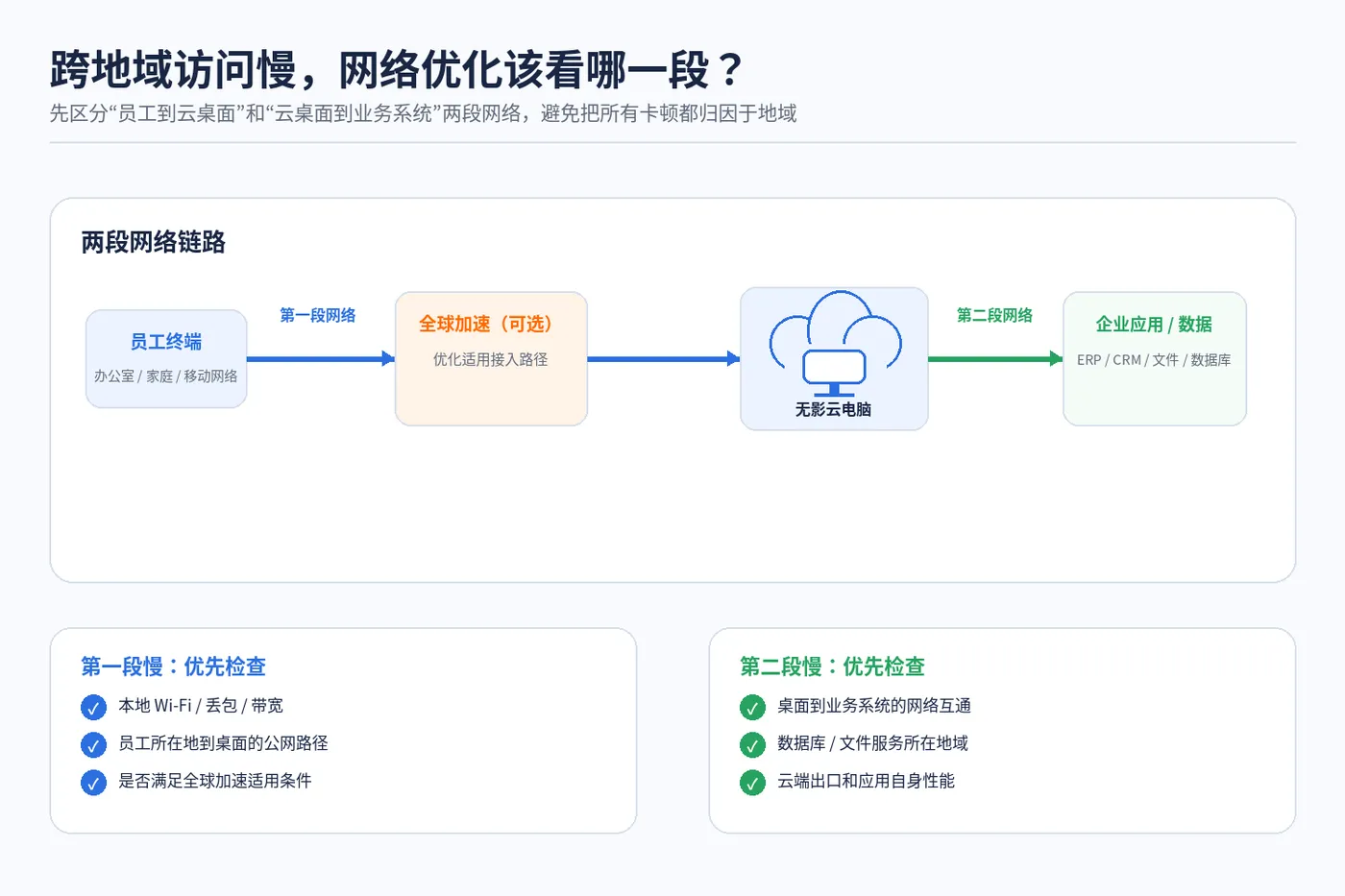
Task: Click the green checkmark beside 数据库 / 文件服务所在地域
Action: coord(752,745)
